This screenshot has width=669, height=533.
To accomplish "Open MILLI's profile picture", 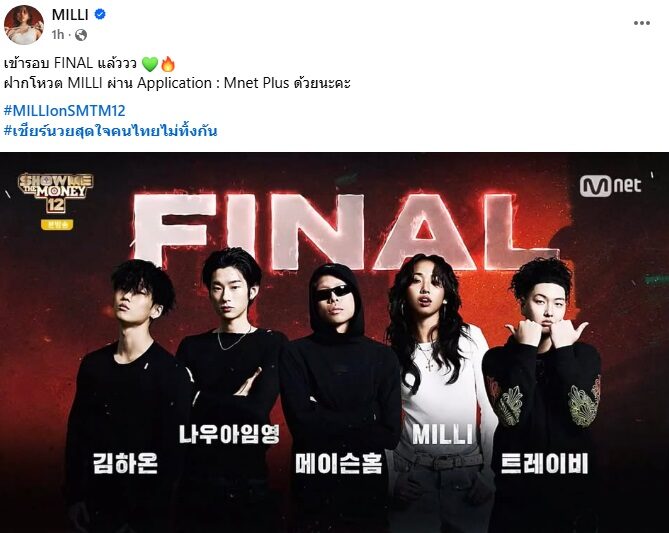I will 23,25.
